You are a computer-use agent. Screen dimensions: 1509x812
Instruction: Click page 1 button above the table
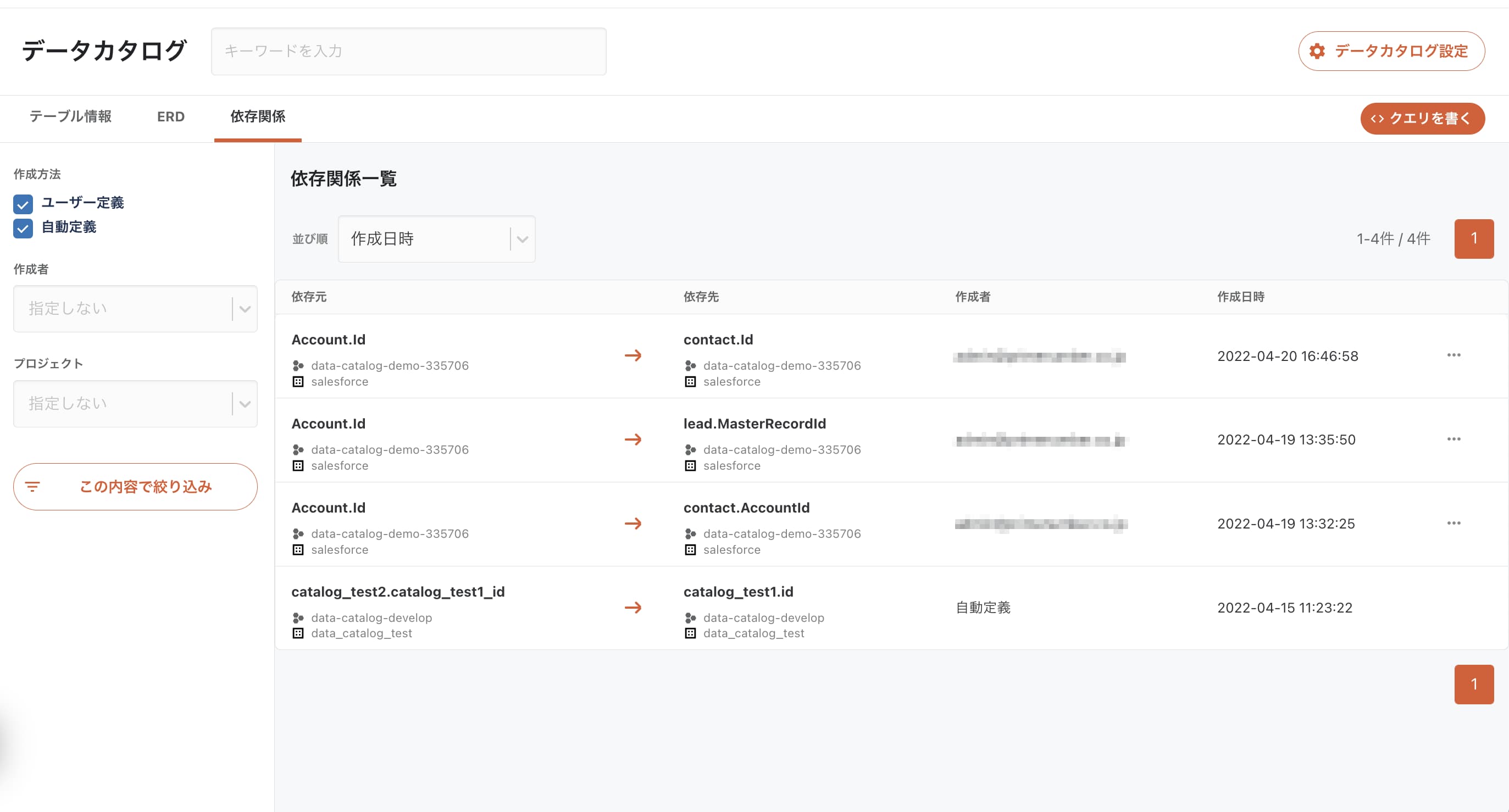(1474, 238)
